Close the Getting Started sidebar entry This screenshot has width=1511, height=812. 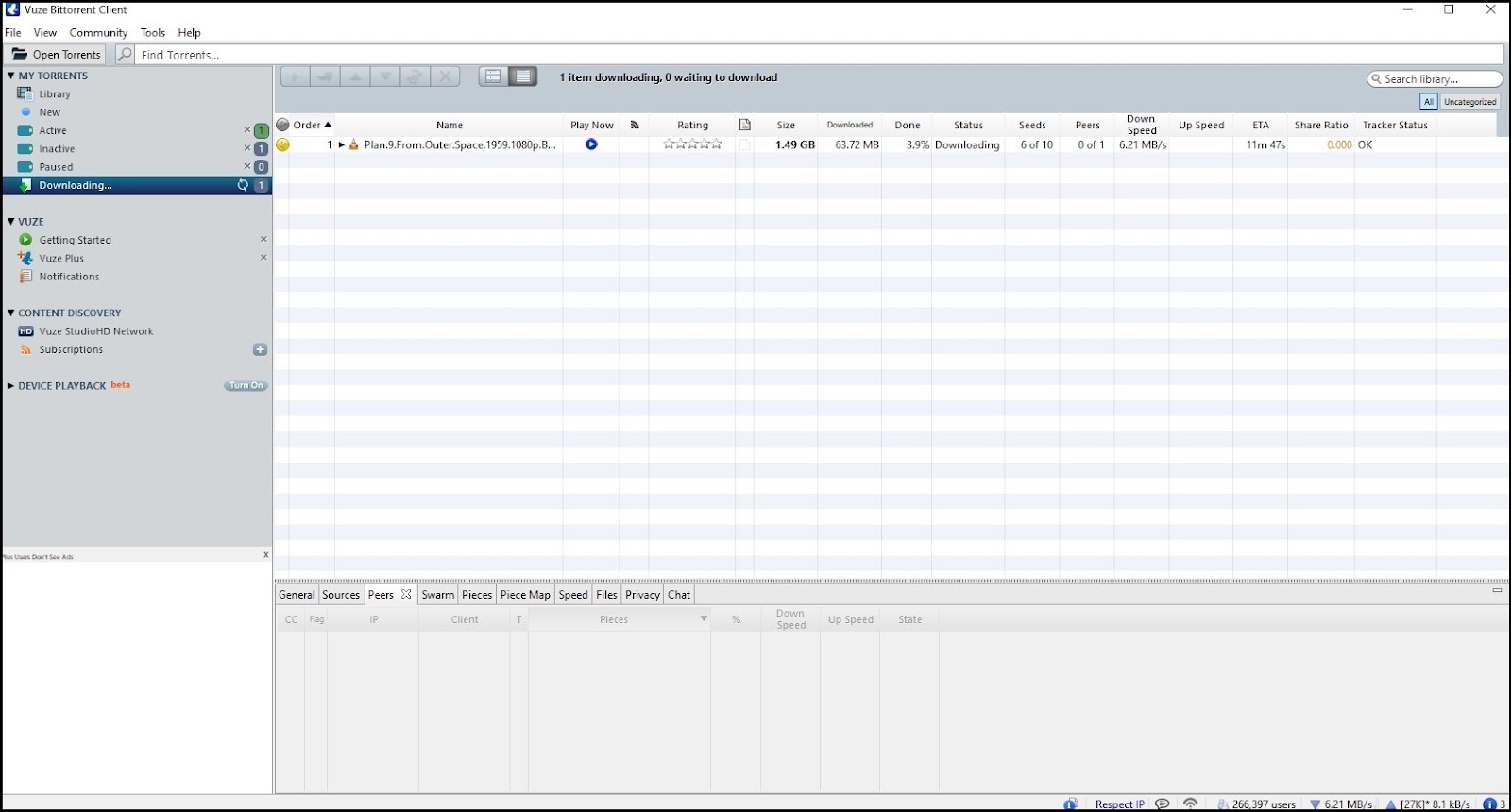point(263,239)
